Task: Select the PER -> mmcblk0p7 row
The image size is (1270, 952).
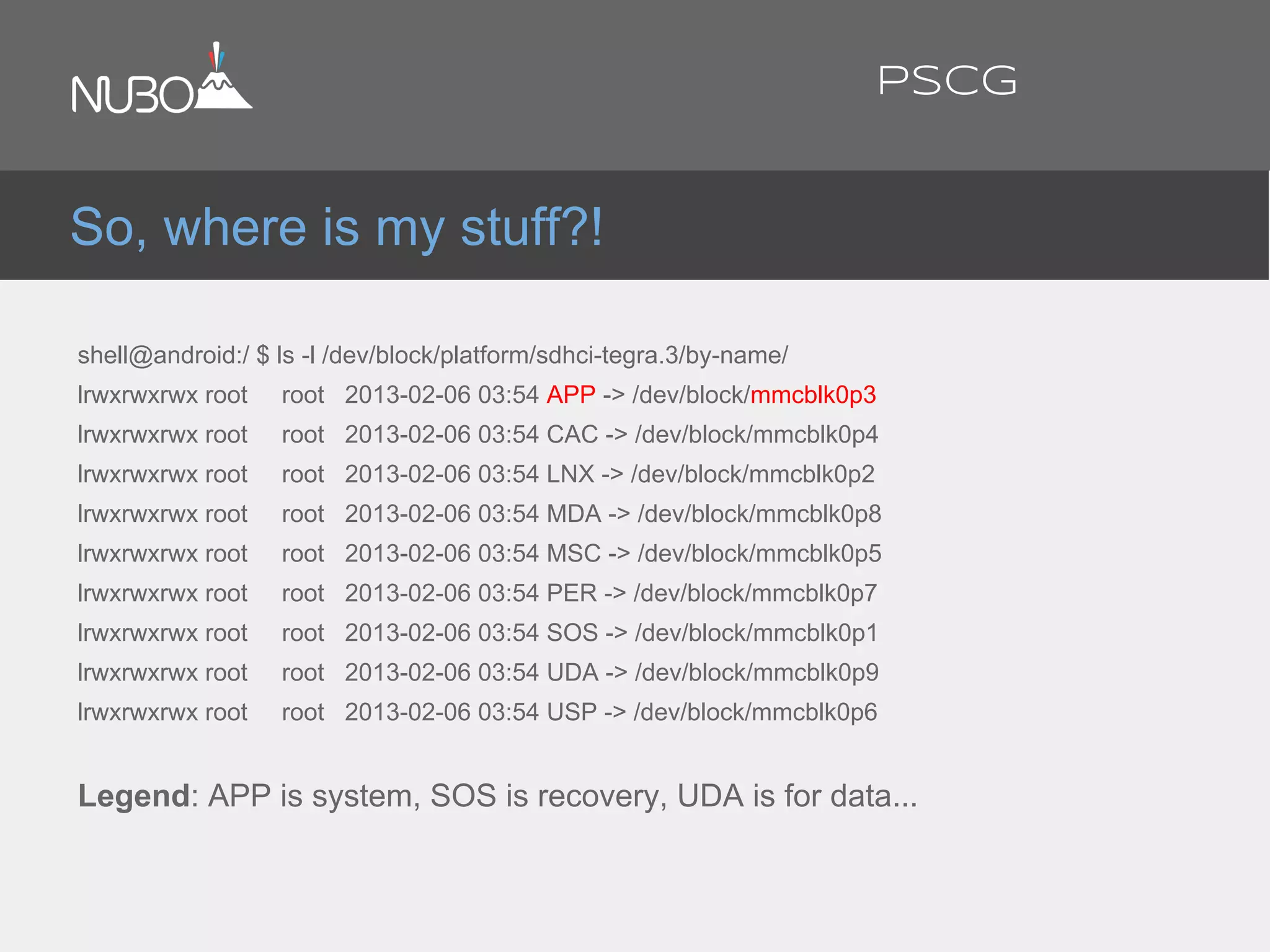Action: 477,593
